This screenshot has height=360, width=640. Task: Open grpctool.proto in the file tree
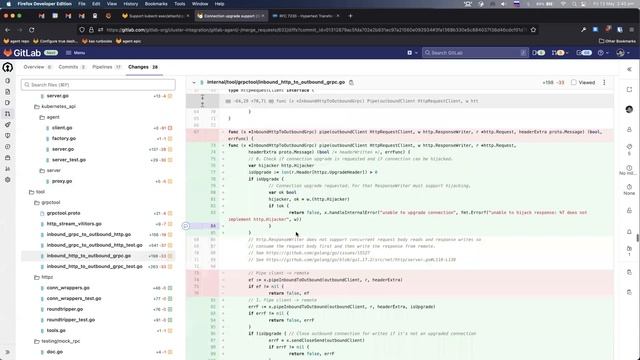[x=63, y=213]
